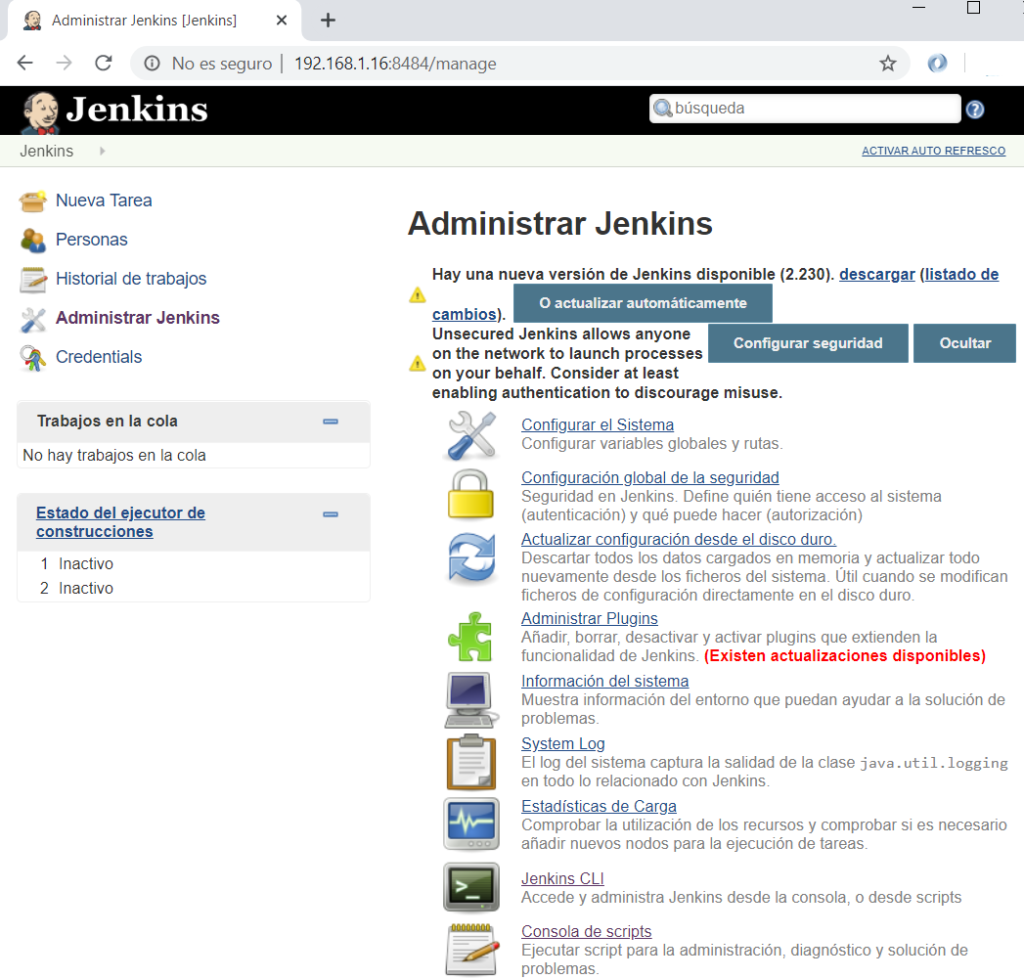Click the blue help question mark icon
The width and height of the screenshot is (1024, 979).
pos(975,109)
